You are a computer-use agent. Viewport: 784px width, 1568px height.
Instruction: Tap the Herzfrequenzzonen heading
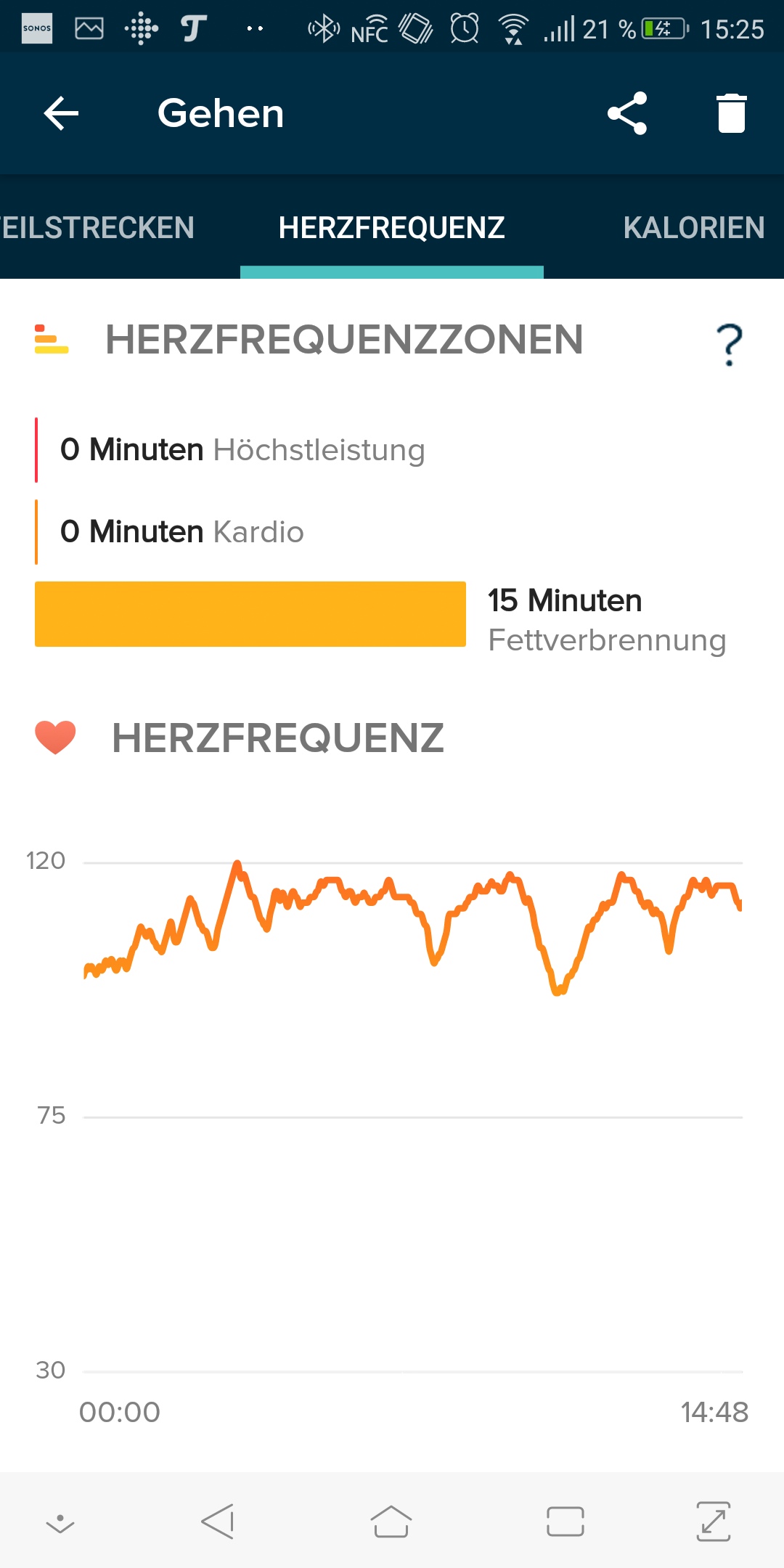click(x=344, y=340)
